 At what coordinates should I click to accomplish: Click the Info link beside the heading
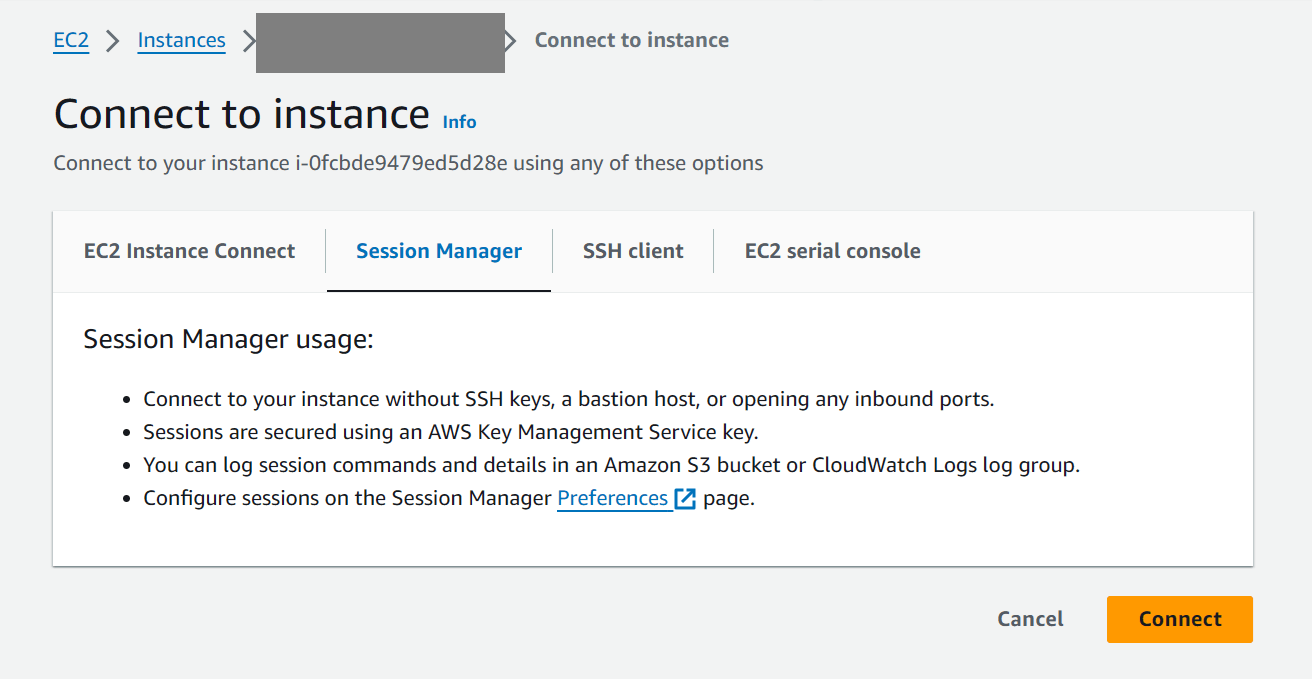pos(459,122)
